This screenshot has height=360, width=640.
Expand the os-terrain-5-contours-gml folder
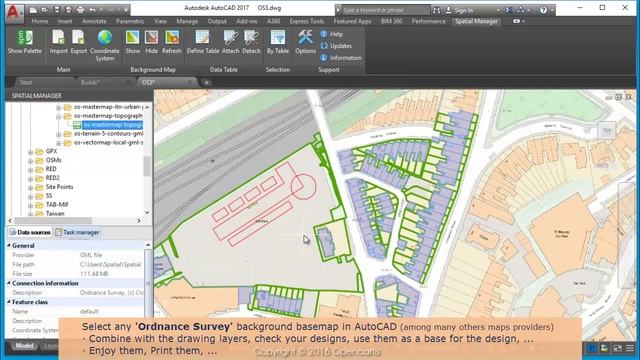(58, 134)
